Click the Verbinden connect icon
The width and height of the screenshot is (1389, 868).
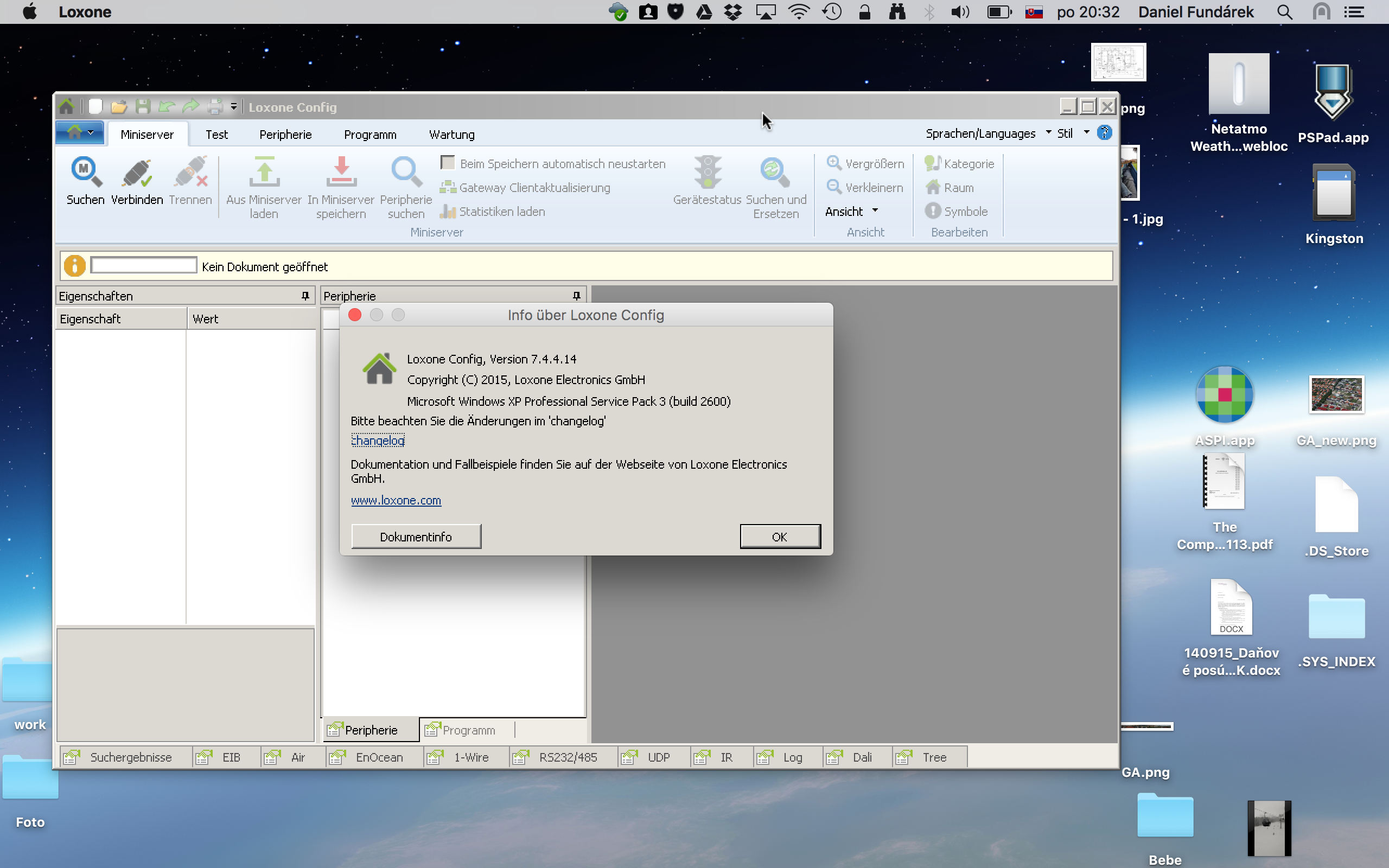pos(137,172)
